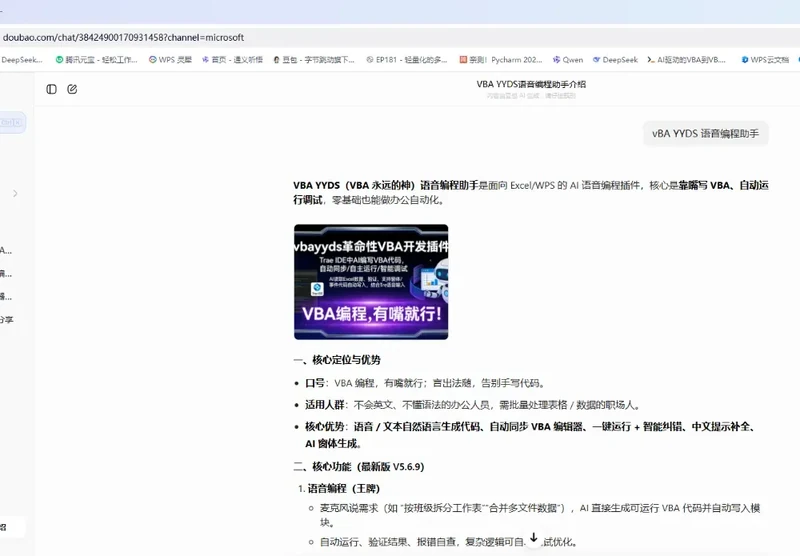Select the sidebar chat entry ending in 分享

pyautogui.click(x=7, y=320)
